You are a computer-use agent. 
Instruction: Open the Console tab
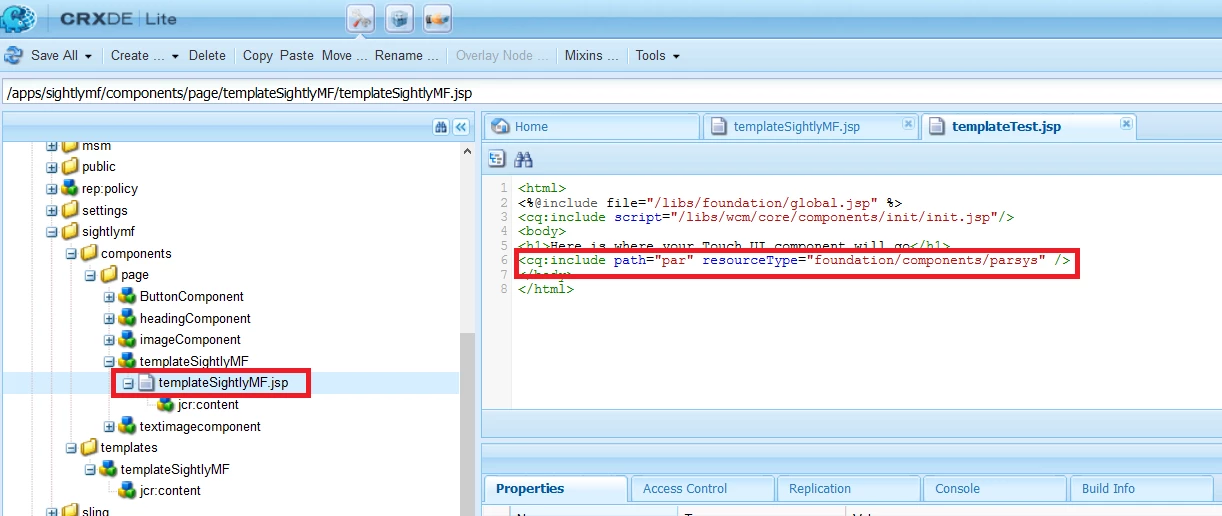tap(995, 489)
